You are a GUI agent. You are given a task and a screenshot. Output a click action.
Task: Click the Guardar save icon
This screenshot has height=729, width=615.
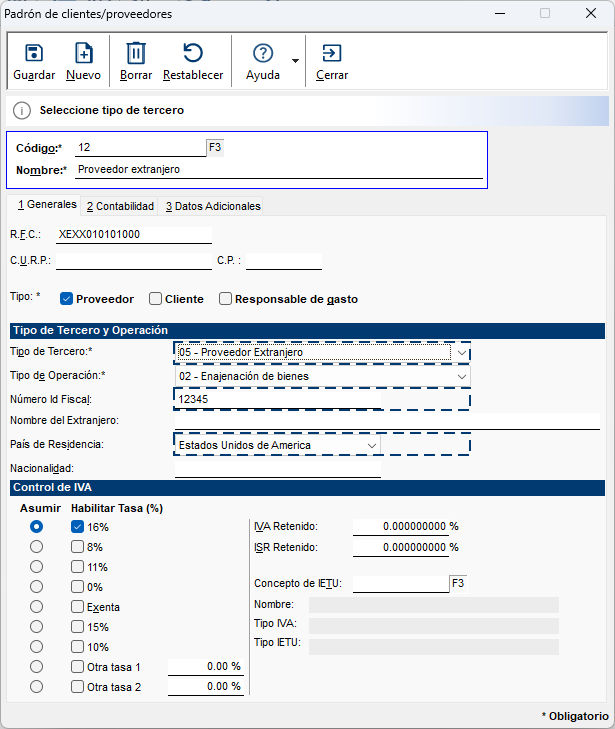34,54
